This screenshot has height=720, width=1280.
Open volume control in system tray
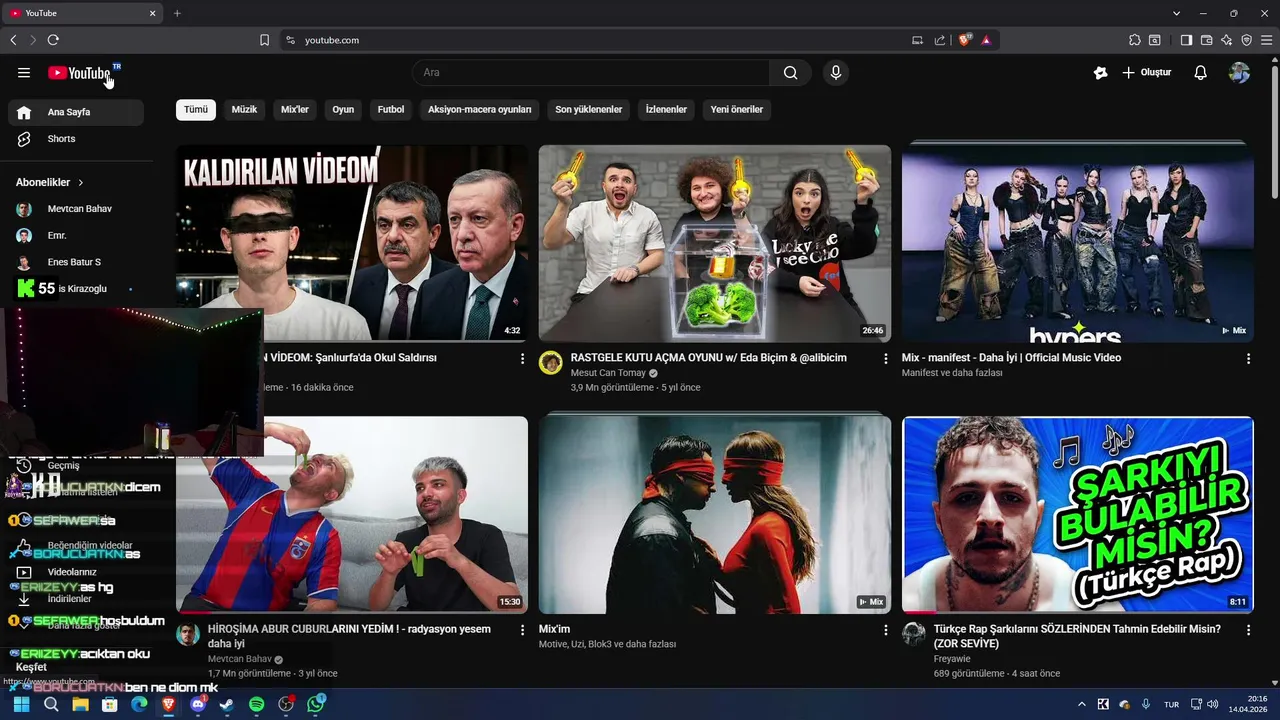[x=1213, y=704]
